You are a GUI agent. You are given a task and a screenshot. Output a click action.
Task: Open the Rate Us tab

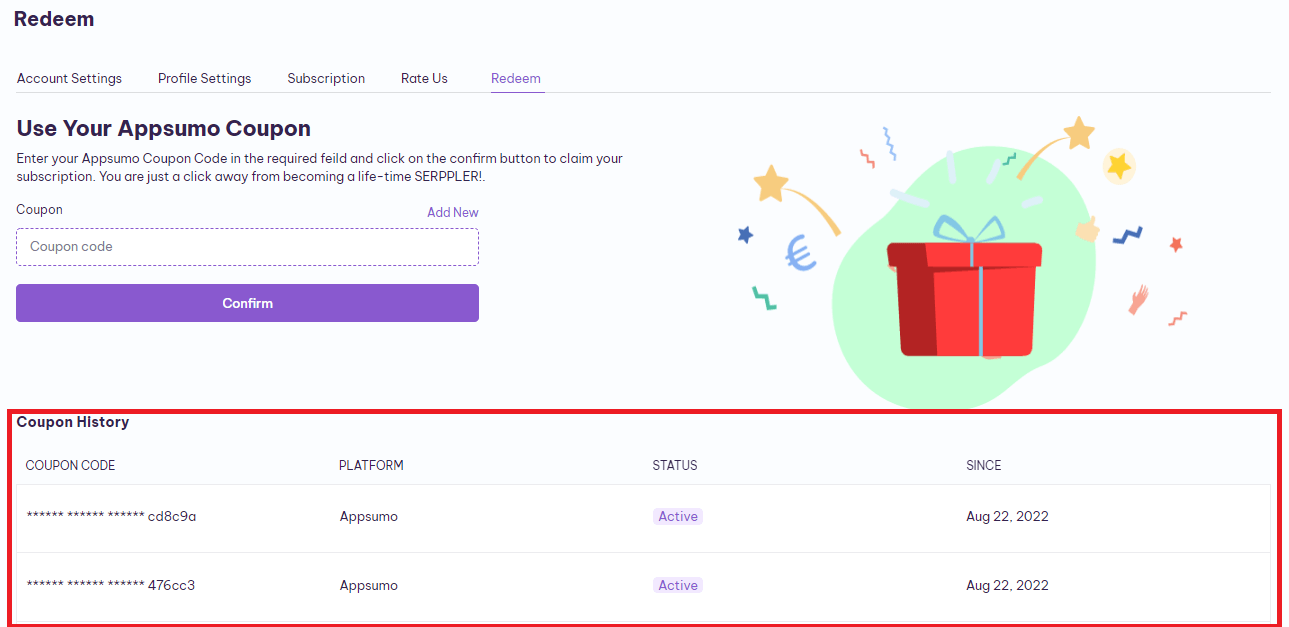424,78
